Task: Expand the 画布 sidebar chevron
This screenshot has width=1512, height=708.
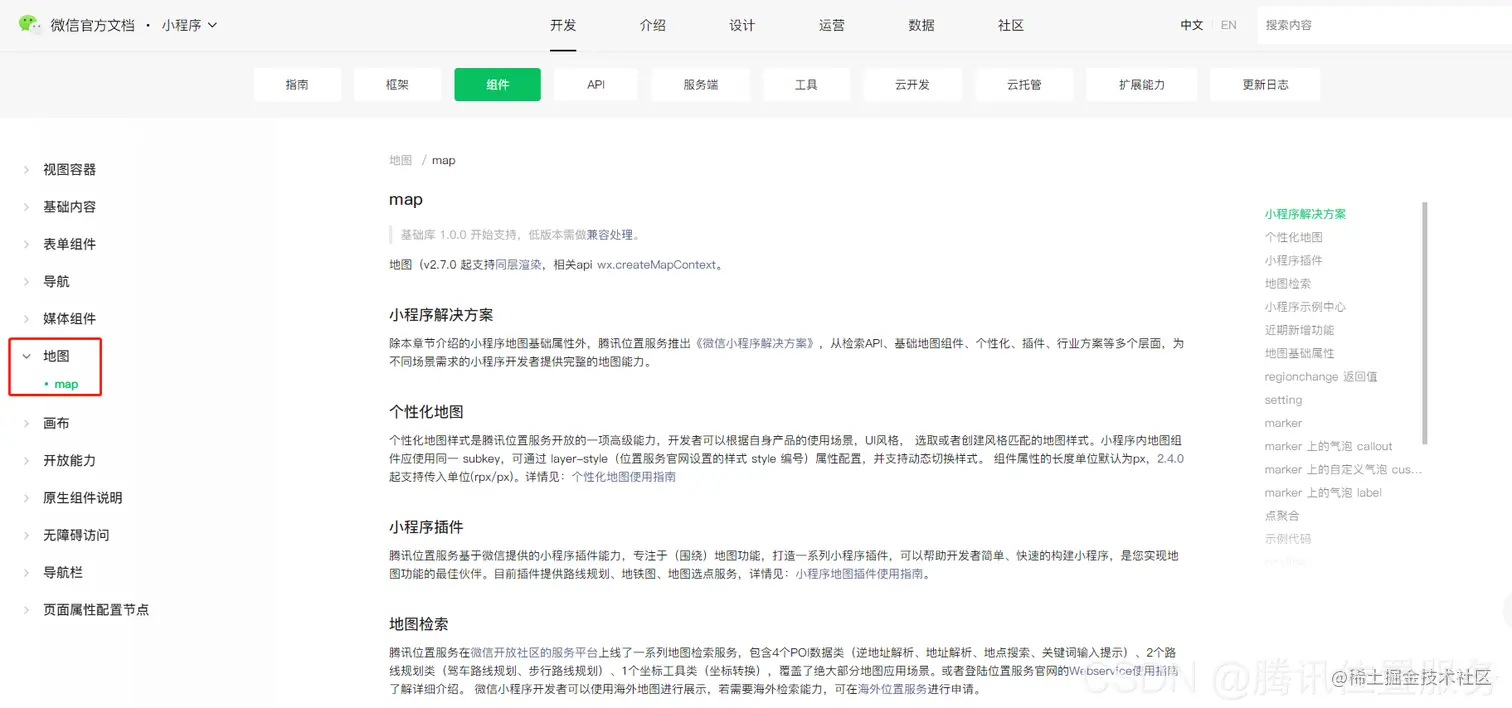Action: pos(27,424)
